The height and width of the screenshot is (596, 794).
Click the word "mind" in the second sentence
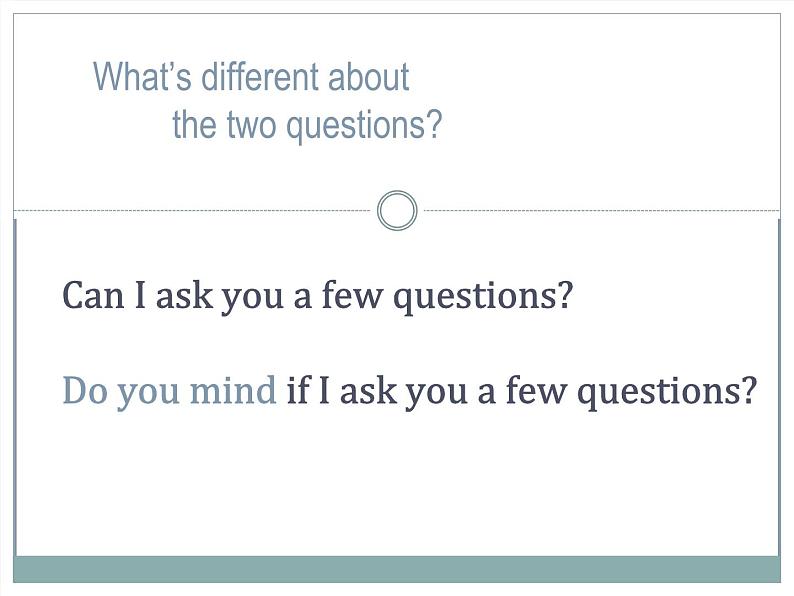click(233, 390)
